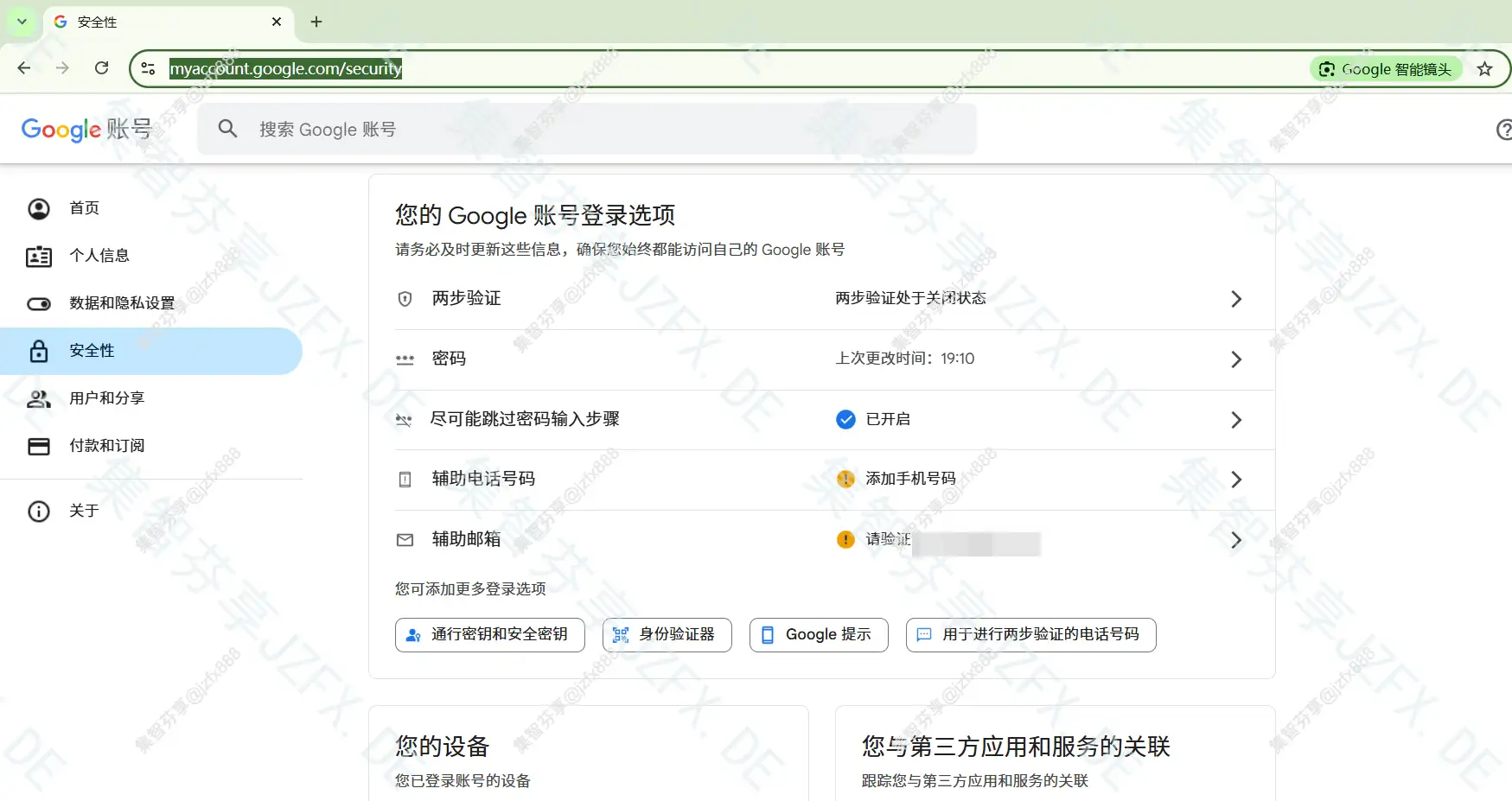Click the 首页 profile circle icon

[x=39, y=208]
